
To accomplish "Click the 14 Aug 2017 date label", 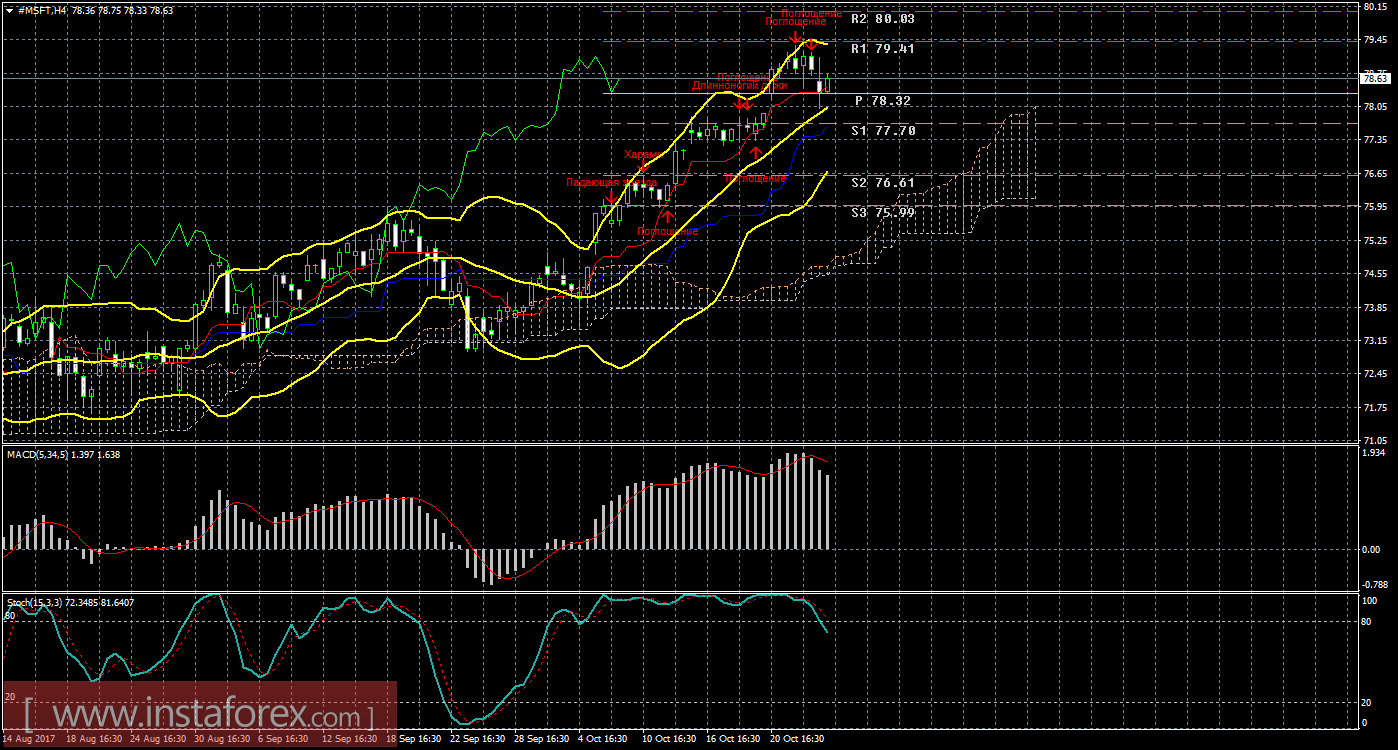I will 31,739.
